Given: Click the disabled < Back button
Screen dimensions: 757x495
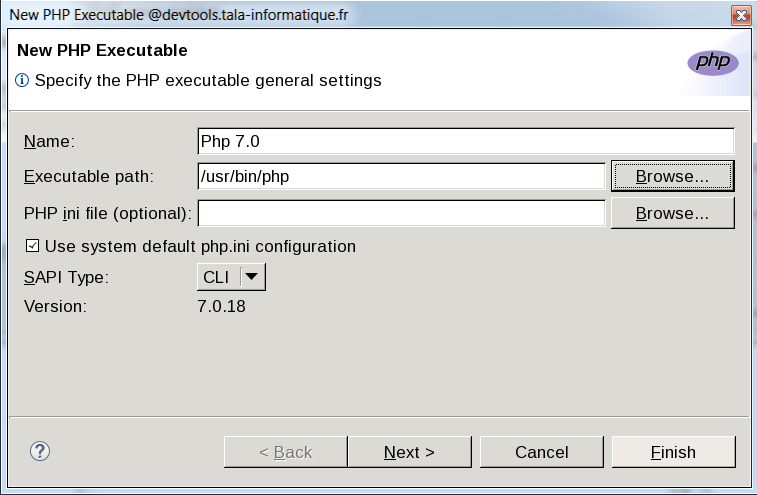Looking at the screenshot, I should tap(285, 452).
